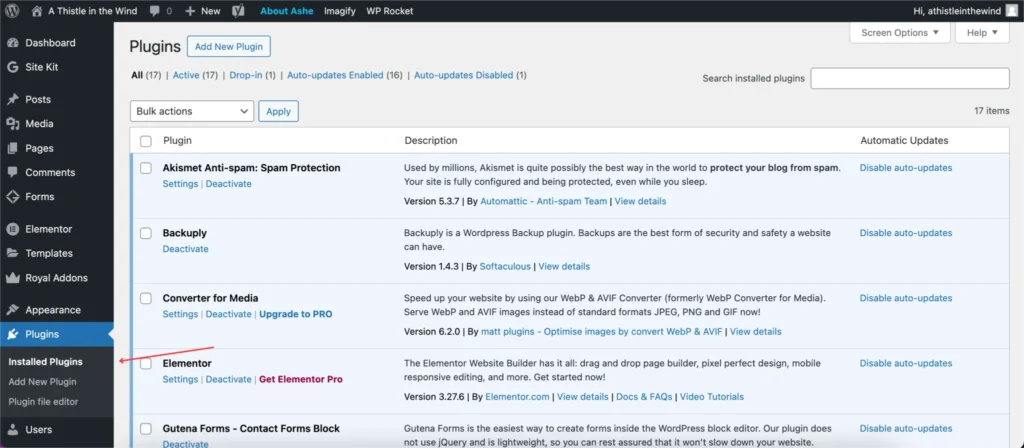The height and width of the screenshot is (448, 1024).
Task: Open Installed Plugins submenu item
Action: 46,362
